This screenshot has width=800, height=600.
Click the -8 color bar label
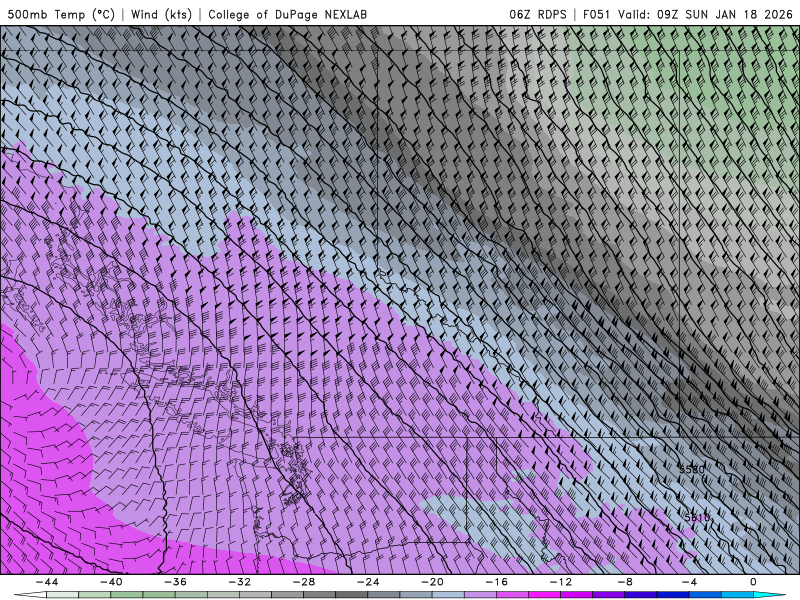(625, 582)
